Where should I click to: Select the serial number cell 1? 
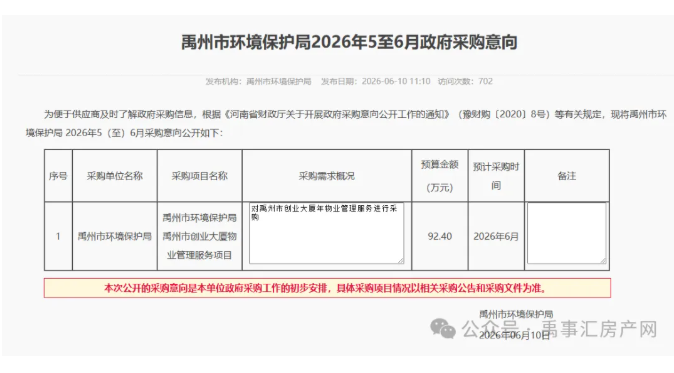point(58,236)
